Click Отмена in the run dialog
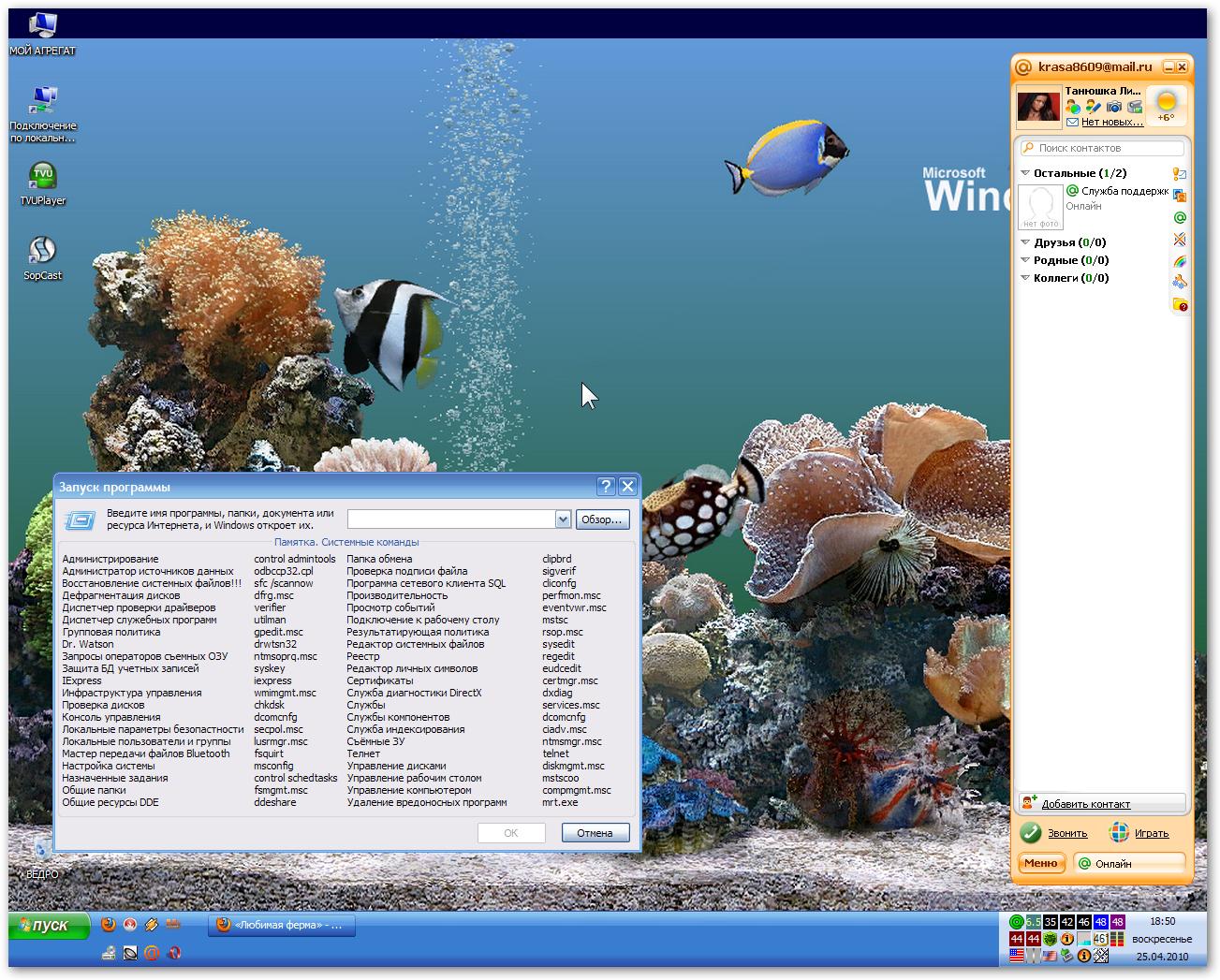This screenshot has height=980, width=1220. coord(595,833)
